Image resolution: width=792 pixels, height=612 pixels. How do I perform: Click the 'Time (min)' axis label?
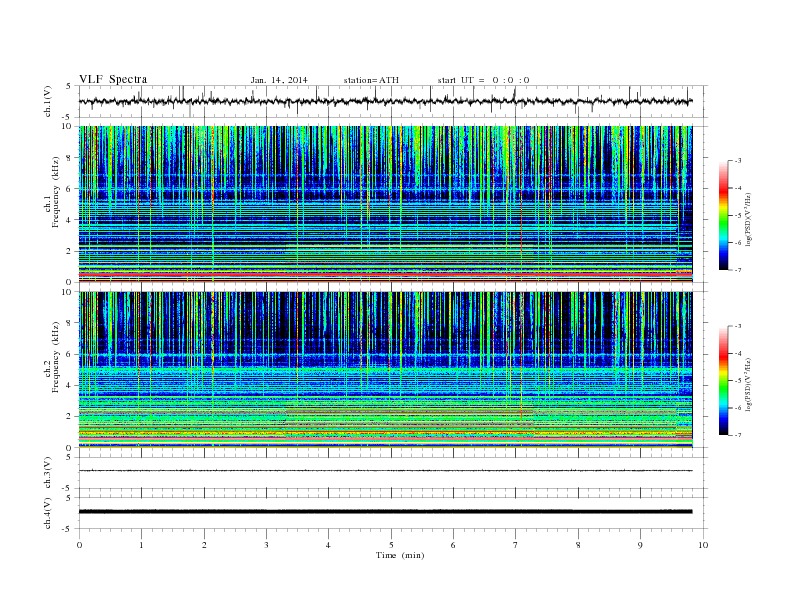(400, 555)
